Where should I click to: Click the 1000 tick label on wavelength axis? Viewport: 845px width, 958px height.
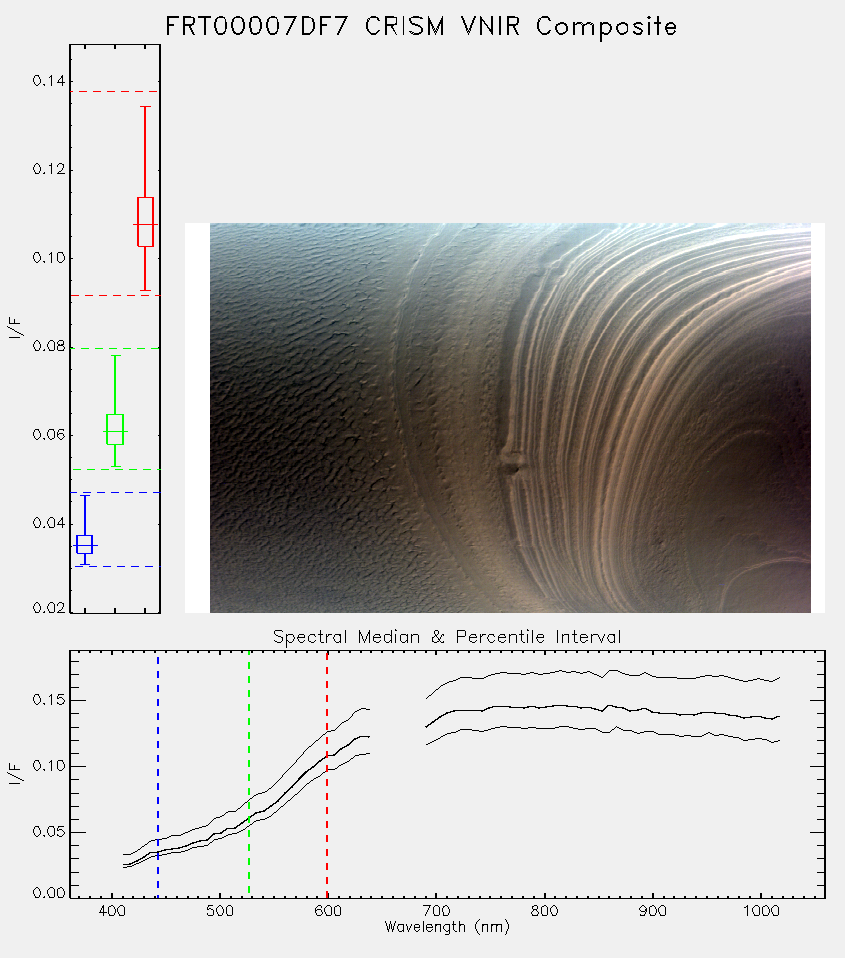[761, 911]
